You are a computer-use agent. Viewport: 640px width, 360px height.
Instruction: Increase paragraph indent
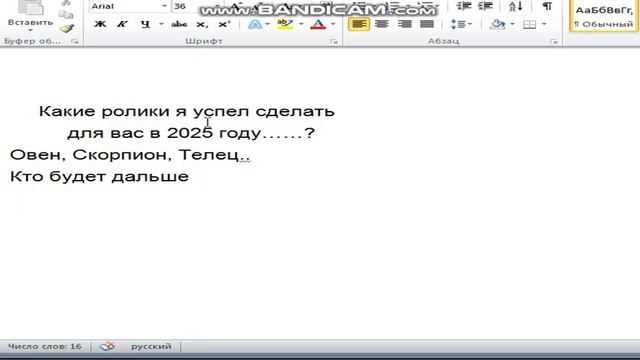pyautogui.click(x=485, y=6)
